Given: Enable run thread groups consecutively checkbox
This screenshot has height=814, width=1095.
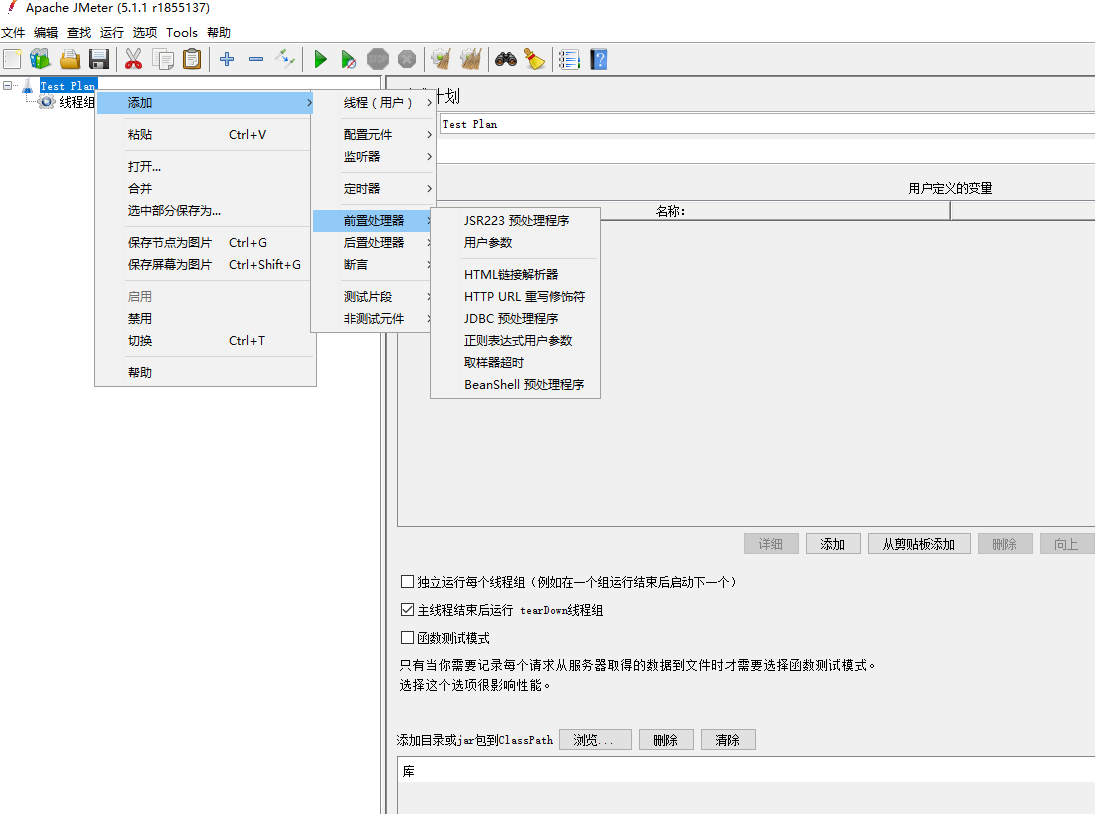Looking at the screenshot, I should coord(408,582).
